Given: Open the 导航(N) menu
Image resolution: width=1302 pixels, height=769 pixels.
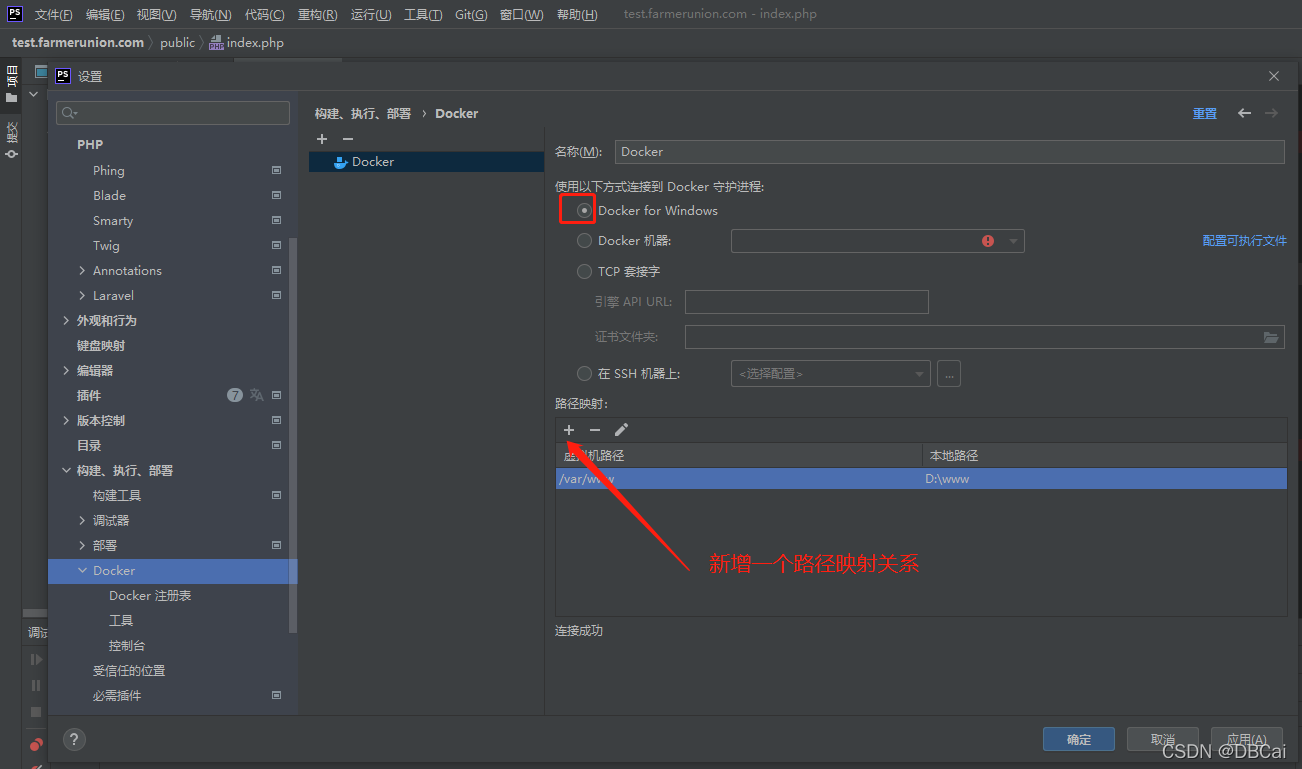Looking at the screenshot, I should 210,15.
